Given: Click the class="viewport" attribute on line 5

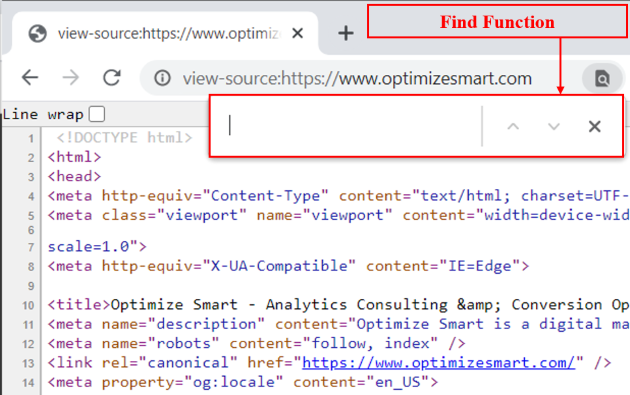Looking at the screenshot, I should click(x=174, y=215).
